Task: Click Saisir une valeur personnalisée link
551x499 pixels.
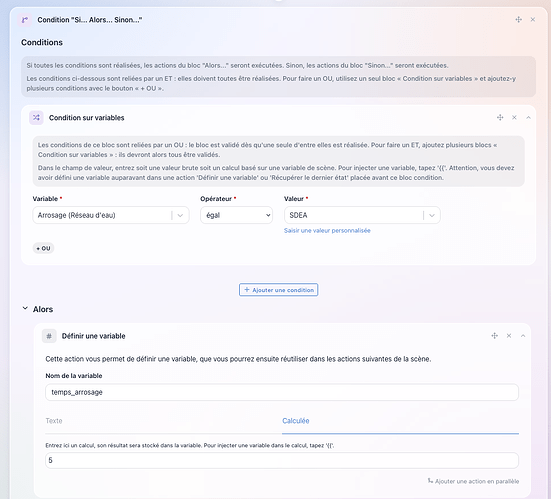Action: tap(327, 231)
